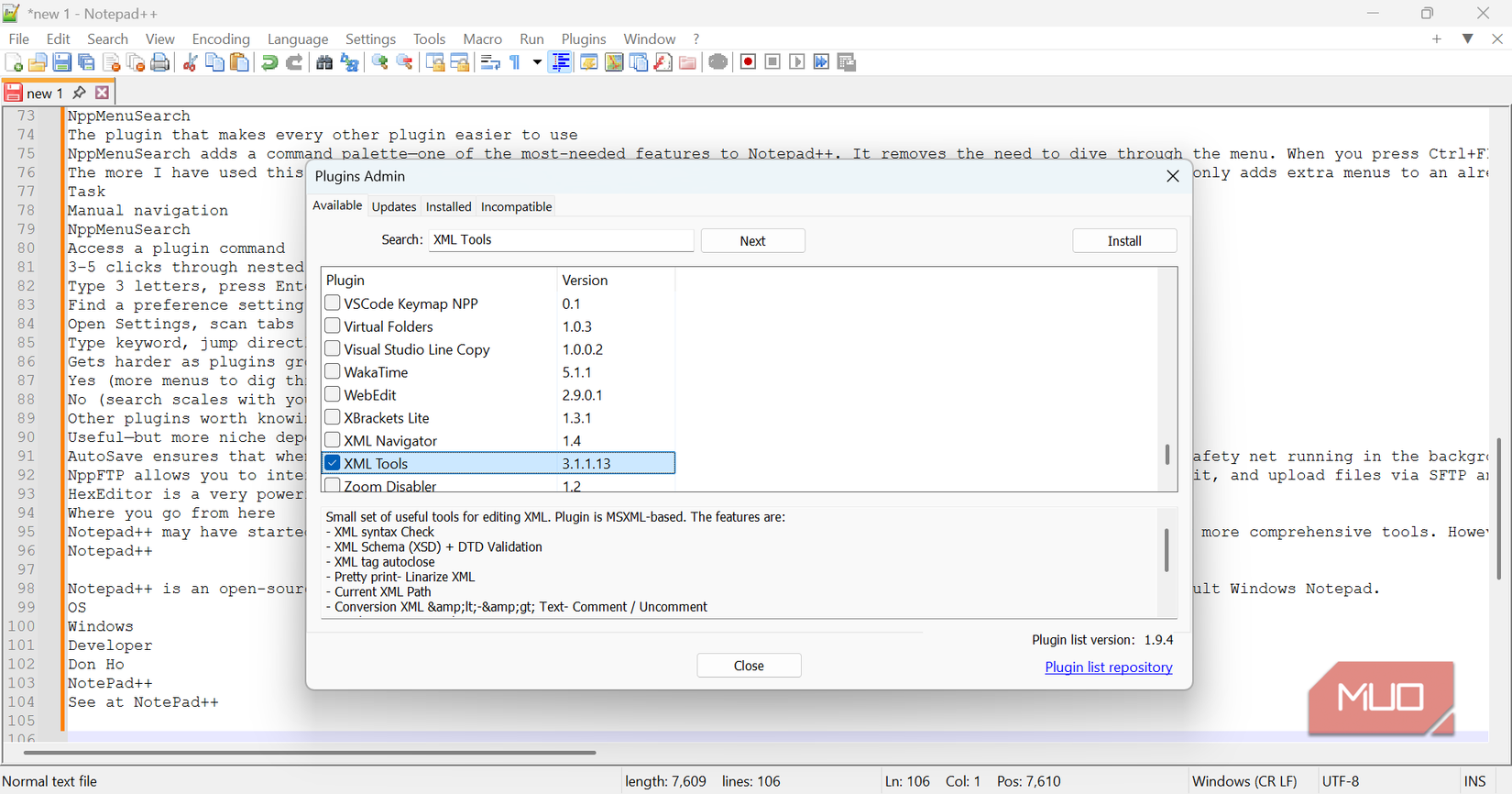The image size is (1512, 794).
Task: Run macro multiple times icon
Action: click(822, 62)
